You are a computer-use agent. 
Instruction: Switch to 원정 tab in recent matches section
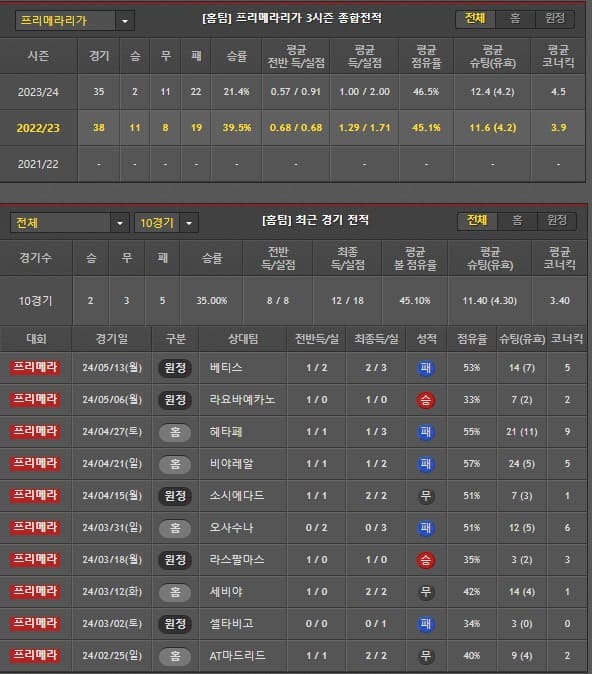point(557,221)
